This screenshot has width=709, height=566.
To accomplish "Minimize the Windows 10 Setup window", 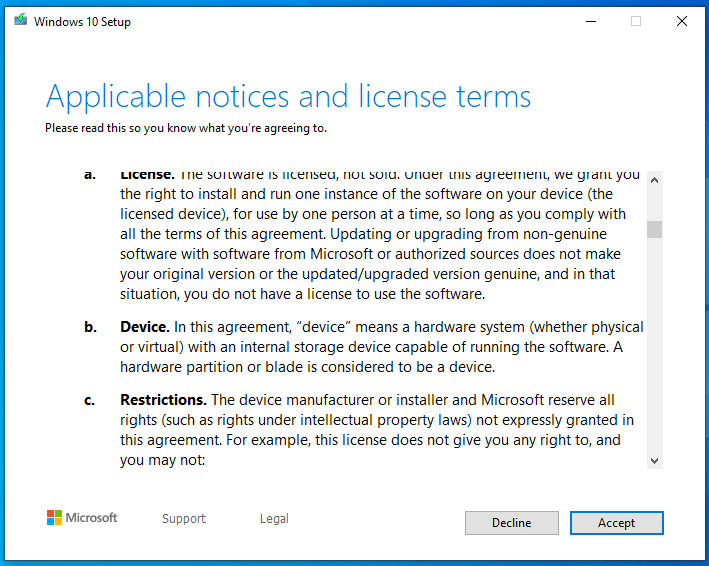I will [591, 21].
